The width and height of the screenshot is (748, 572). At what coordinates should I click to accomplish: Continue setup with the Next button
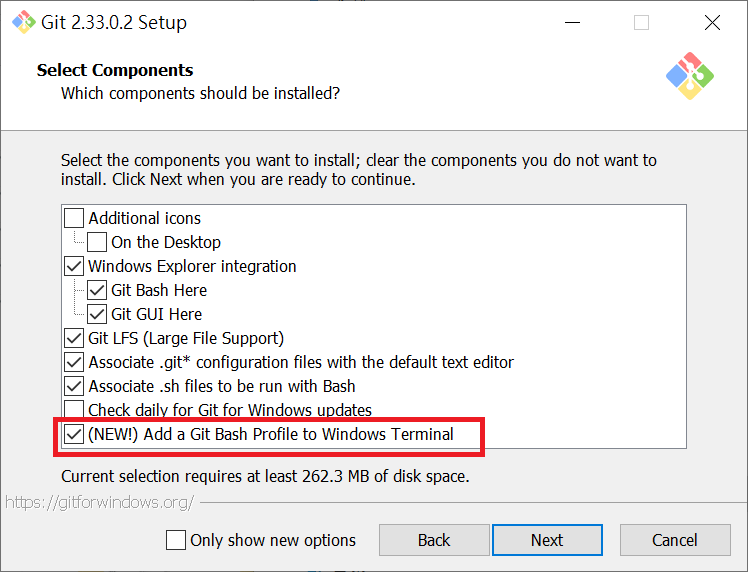click(x=547, y=540)
